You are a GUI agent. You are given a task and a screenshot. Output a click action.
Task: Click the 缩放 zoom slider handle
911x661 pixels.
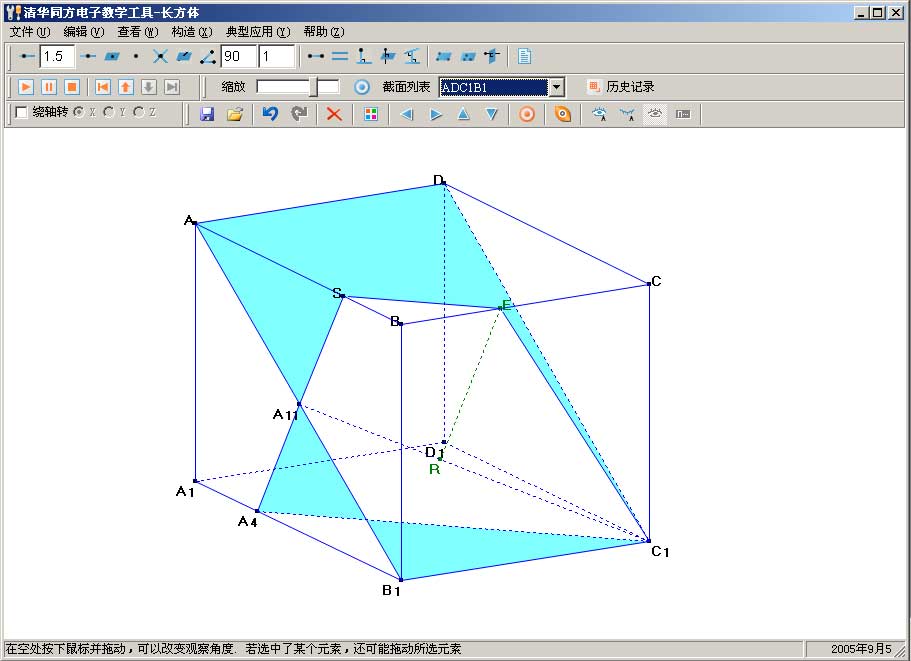tap(313, 87)
